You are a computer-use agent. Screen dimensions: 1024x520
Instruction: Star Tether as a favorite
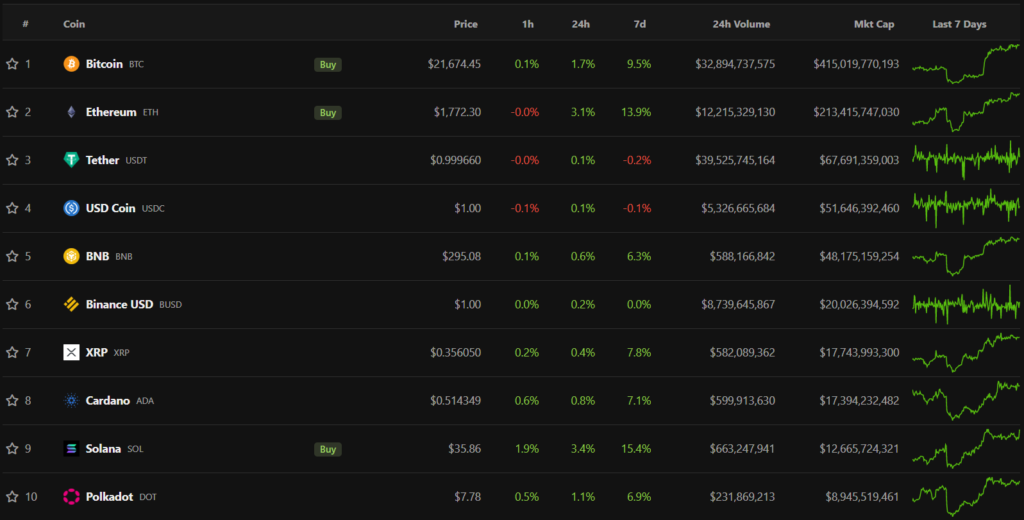[x=12, y=160]
